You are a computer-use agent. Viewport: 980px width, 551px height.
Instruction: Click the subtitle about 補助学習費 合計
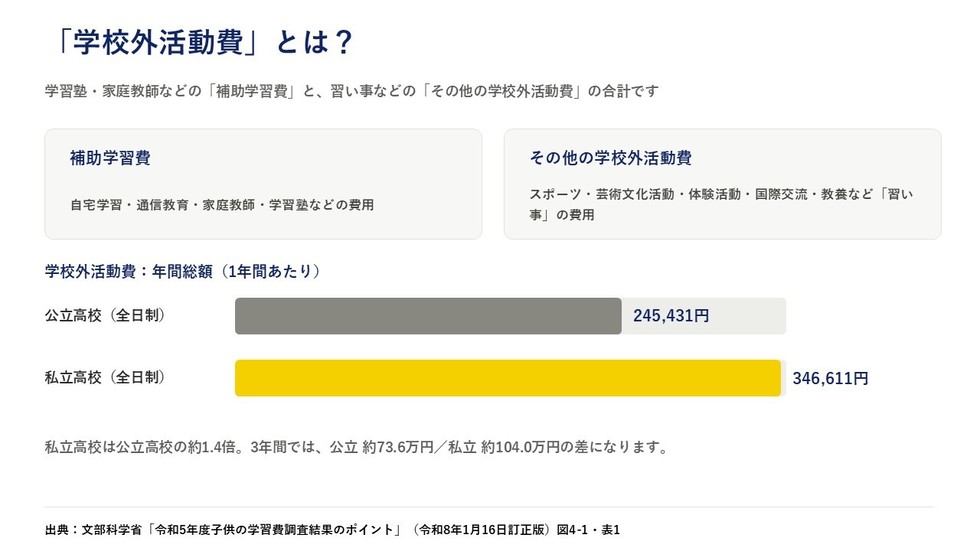352,91
